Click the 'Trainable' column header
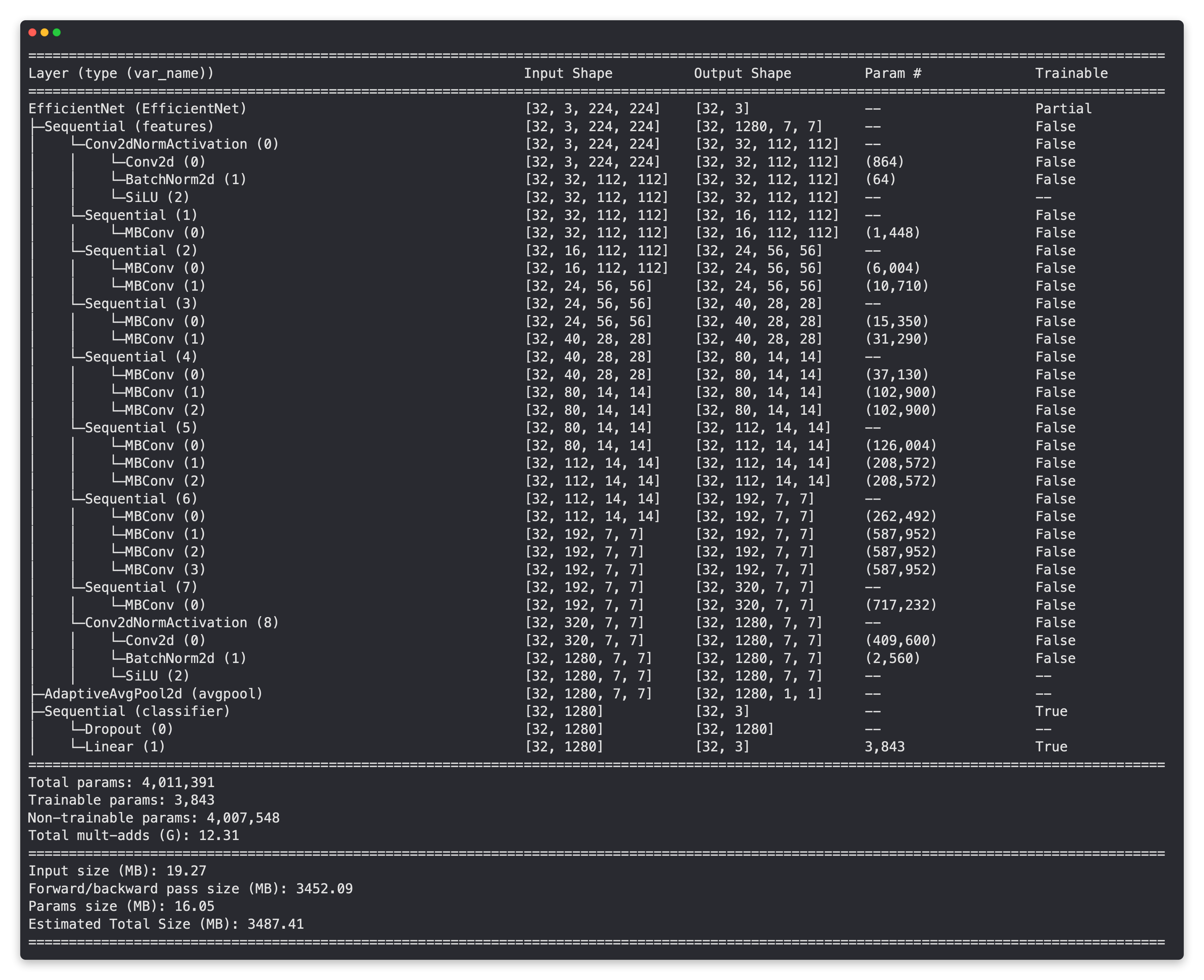This screenshot has height=980, width=1204. (1071, 74)
